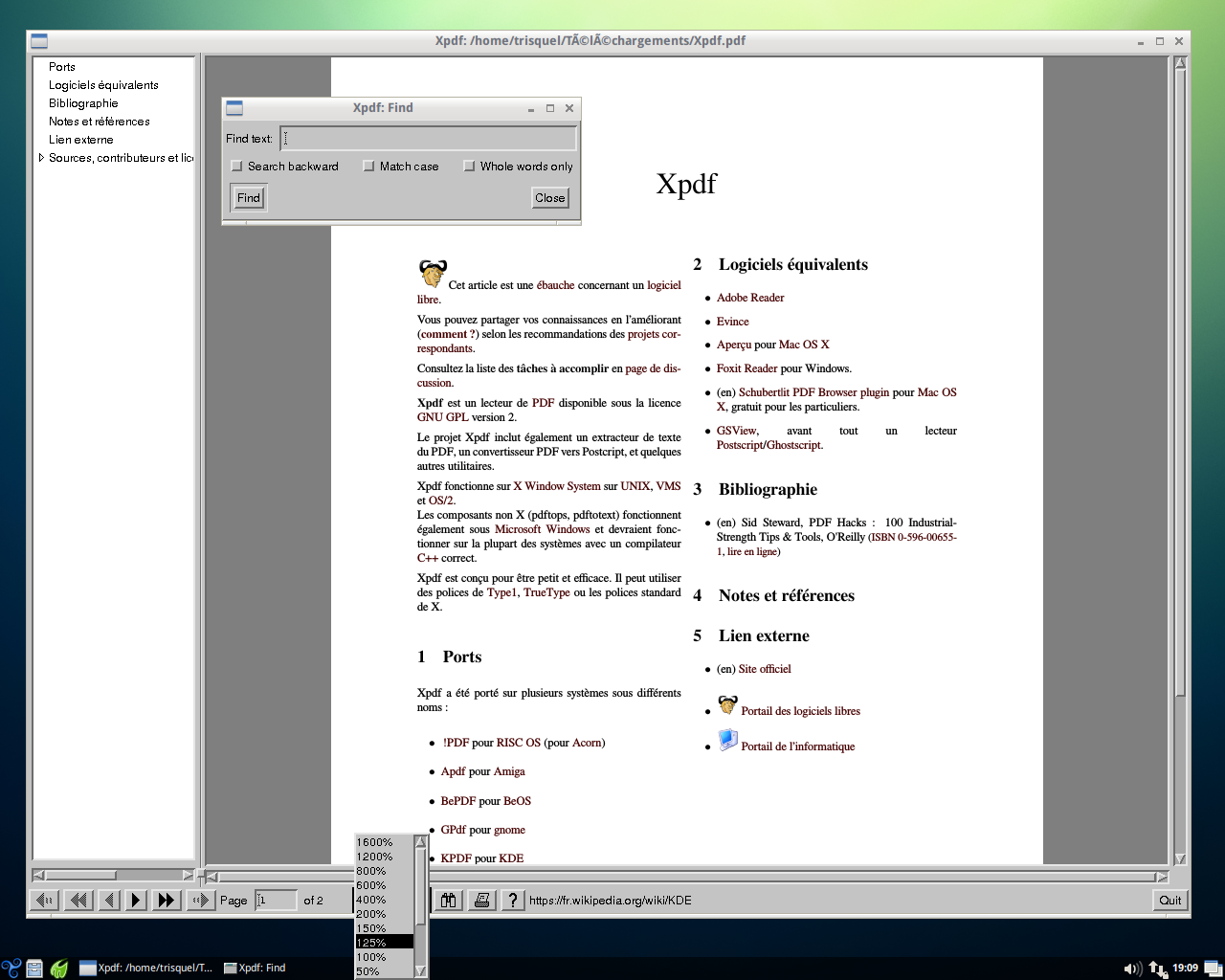The height and width of the screenshot is (980, 1225).
Task: Click the Quit button
Action: click(x=1169, y=900)
